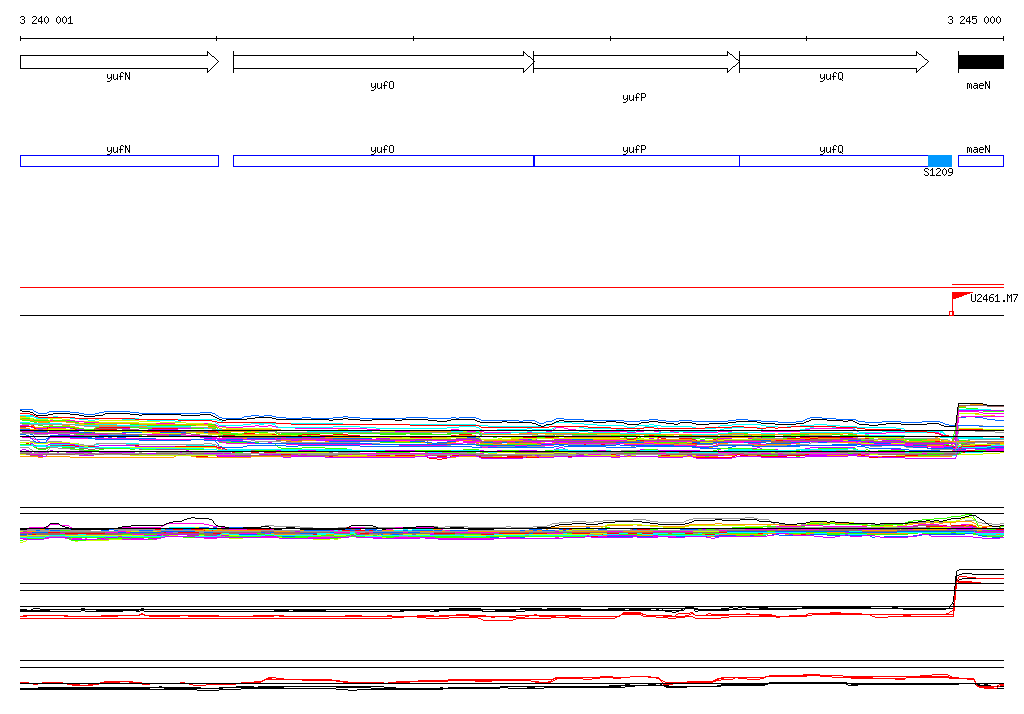Select the blue yufQ segment box
The image size is (1024, 714).
(x=834, y=161)
